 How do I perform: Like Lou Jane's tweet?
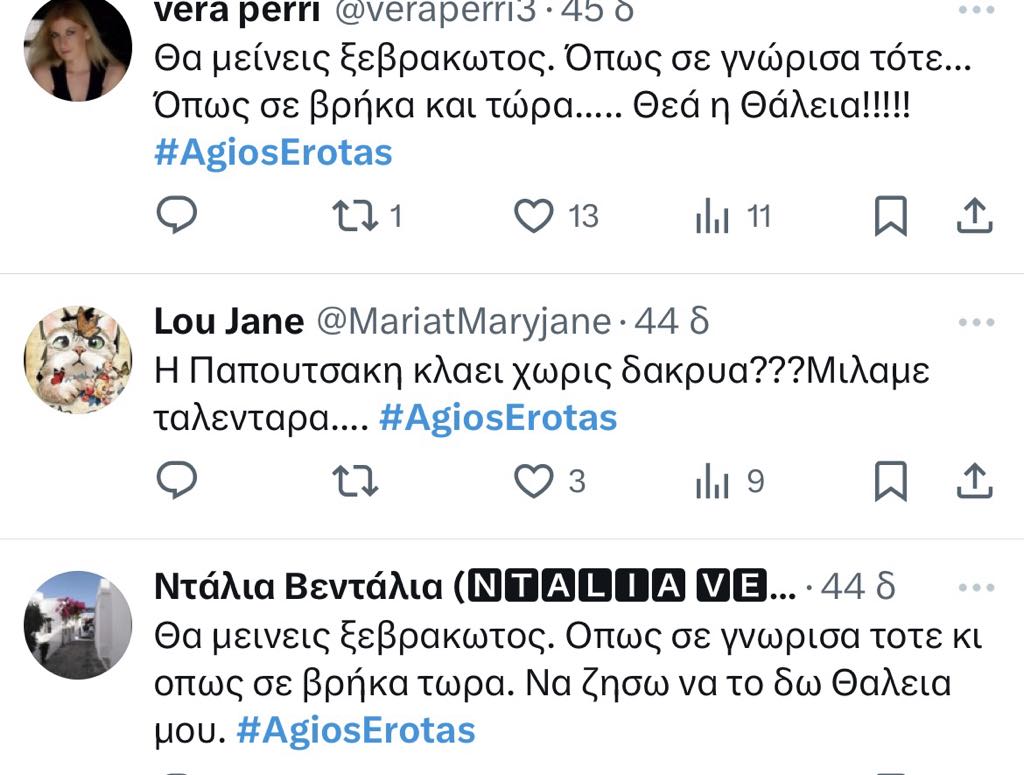click(x=534, y=481)
